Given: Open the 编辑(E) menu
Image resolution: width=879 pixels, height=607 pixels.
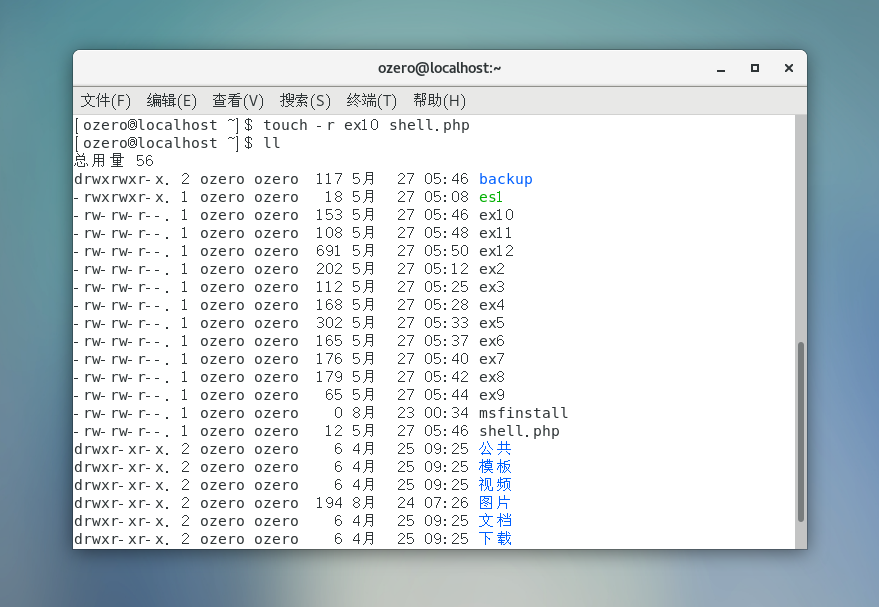Looking at the screenshot, I should click(172, 101).
